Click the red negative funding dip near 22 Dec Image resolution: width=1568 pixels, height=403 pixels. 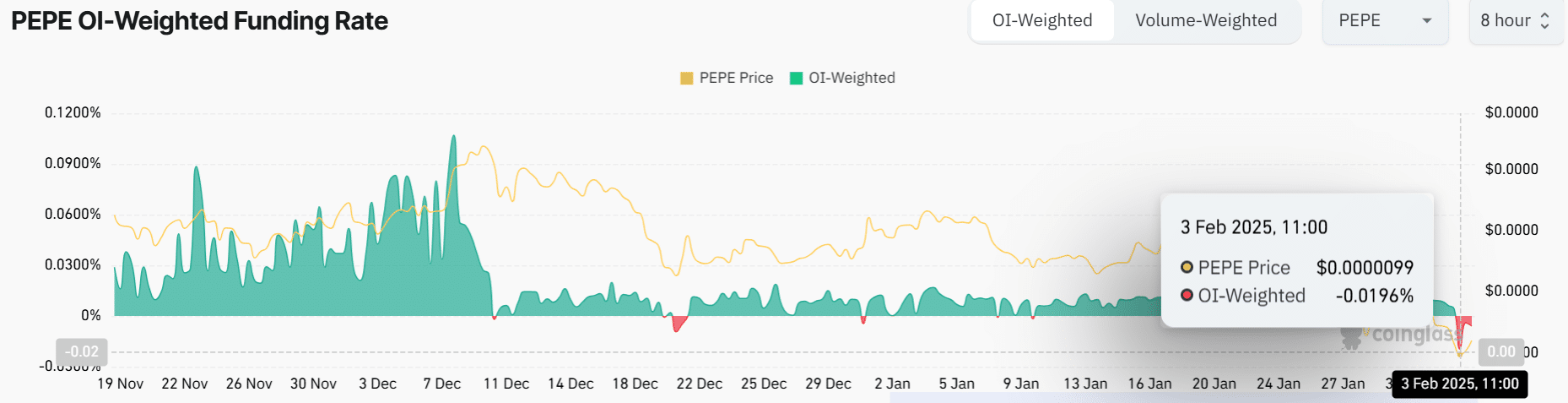point(677,322)
